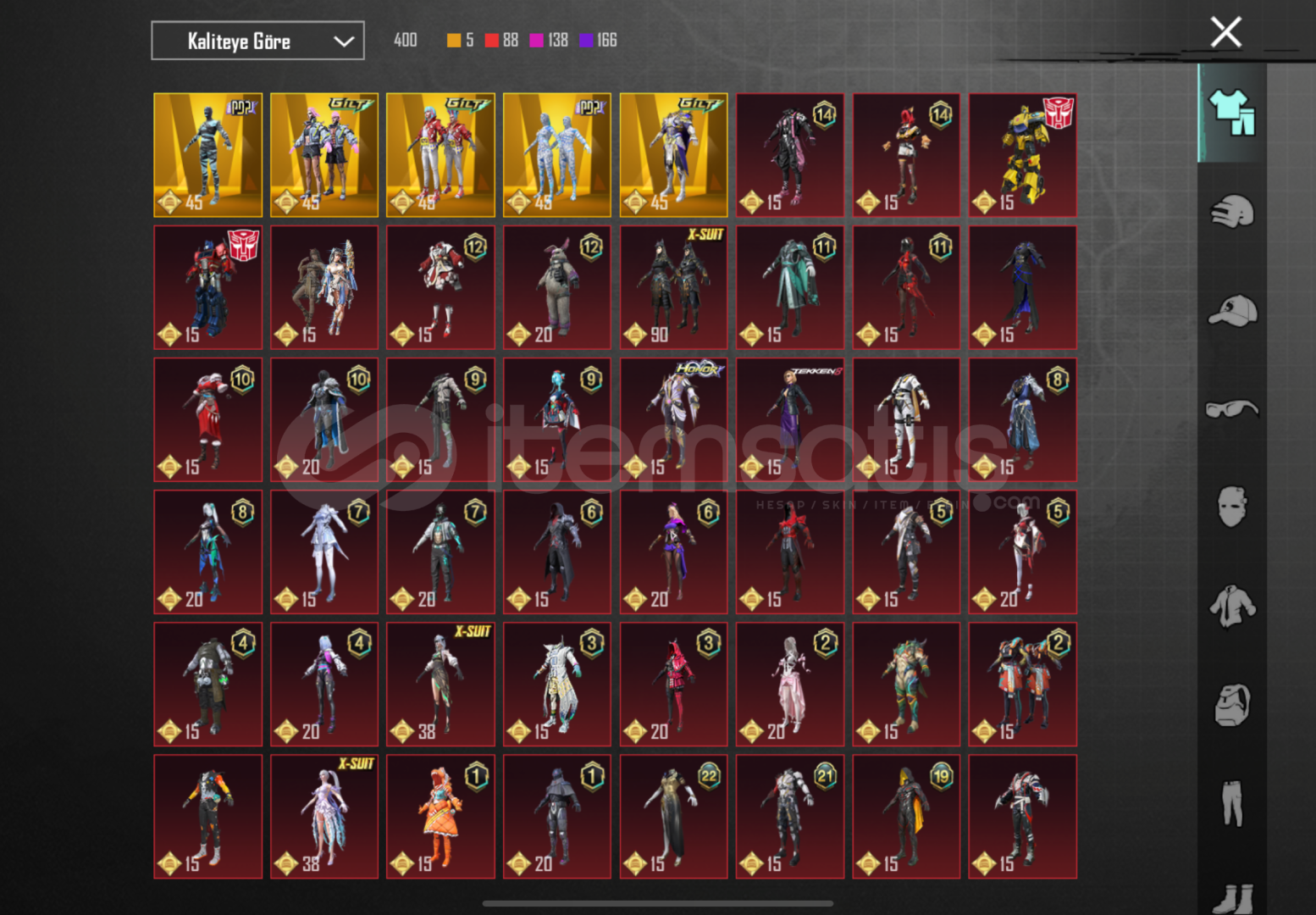
Task: Select the HONOR branded outfit
Action: (x=673, y=419)
